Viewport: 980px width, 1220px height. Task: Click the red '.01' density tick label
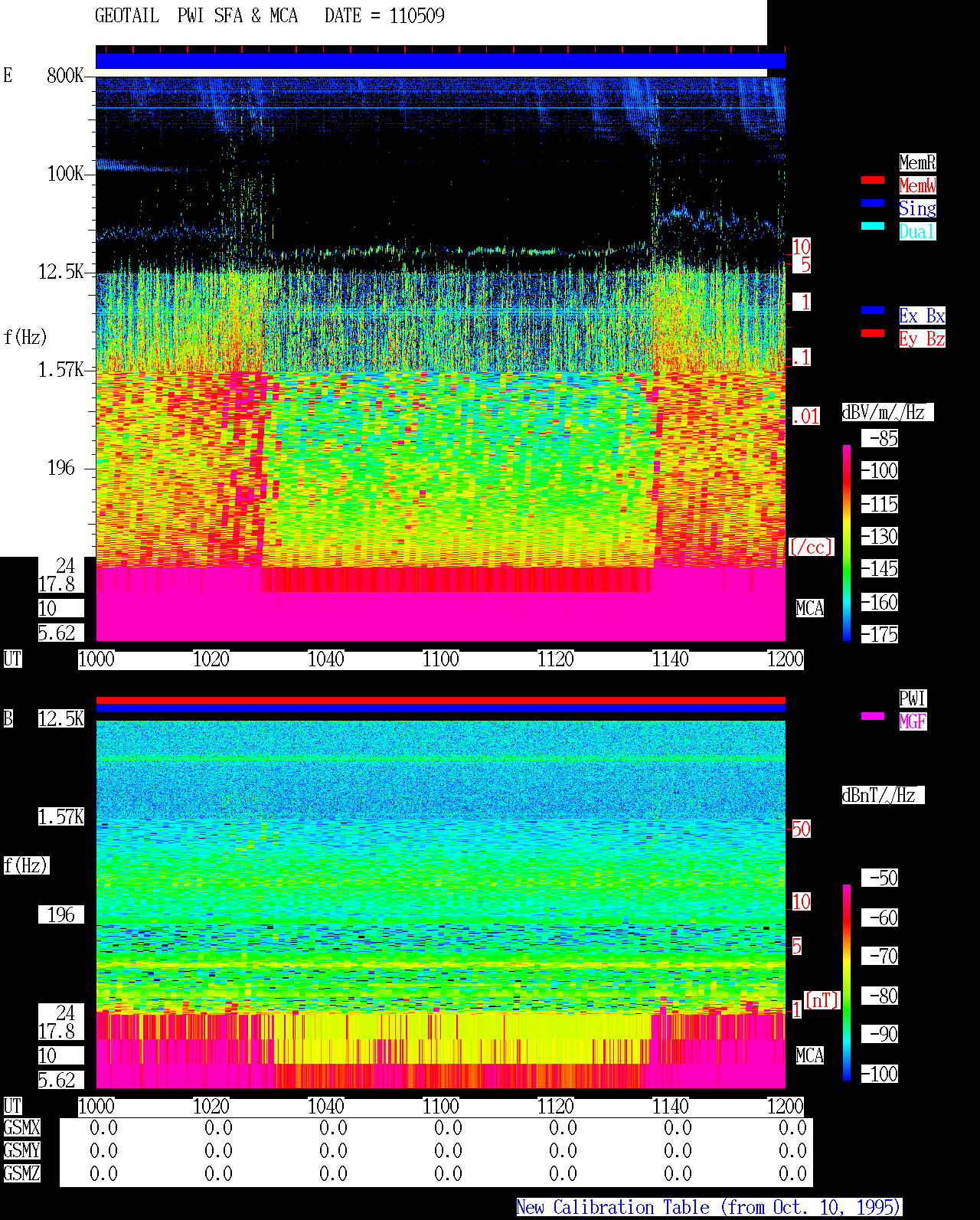[x=805, y=417]
